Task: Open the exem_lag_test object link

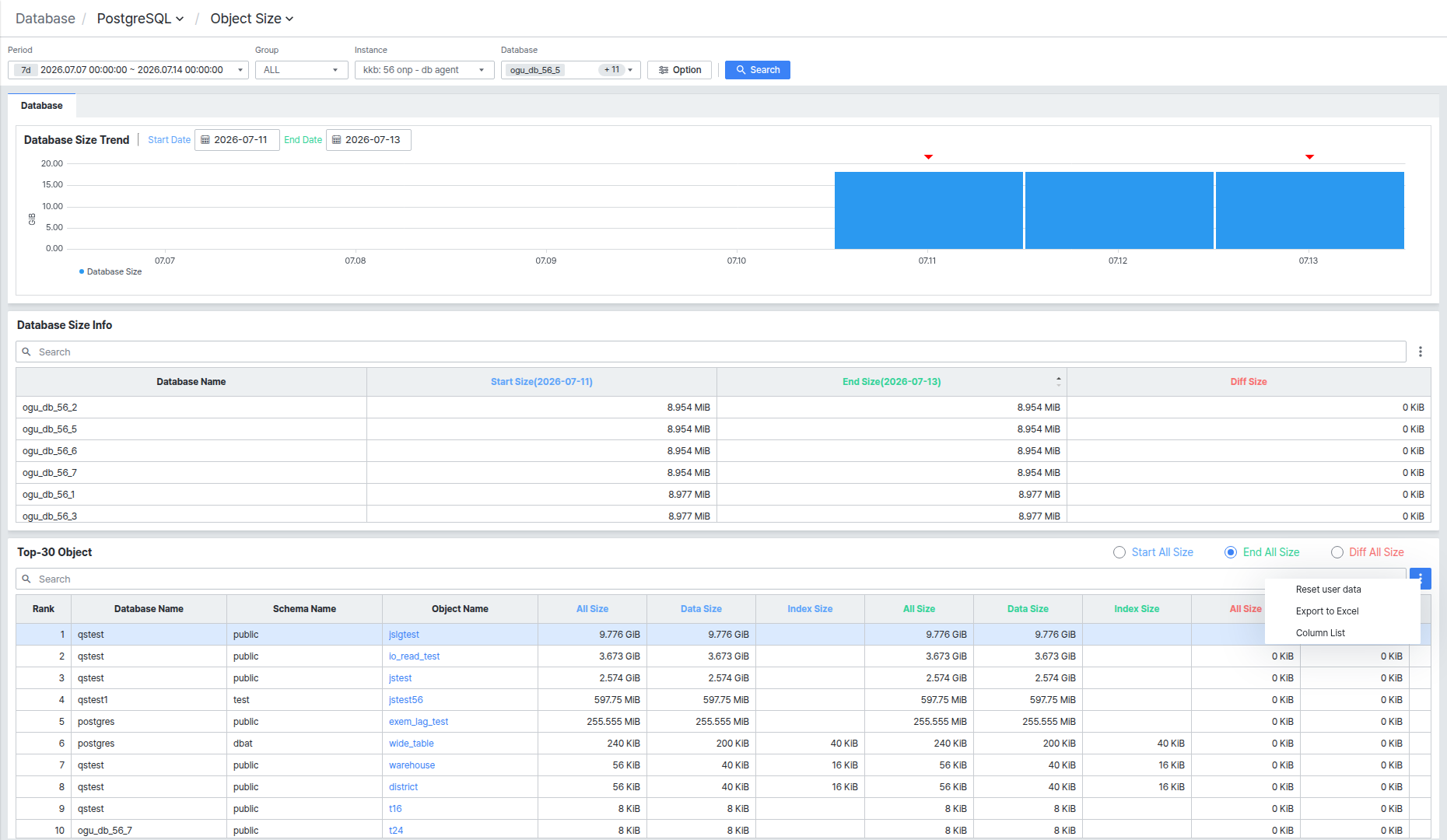Action: pos(419,722)
